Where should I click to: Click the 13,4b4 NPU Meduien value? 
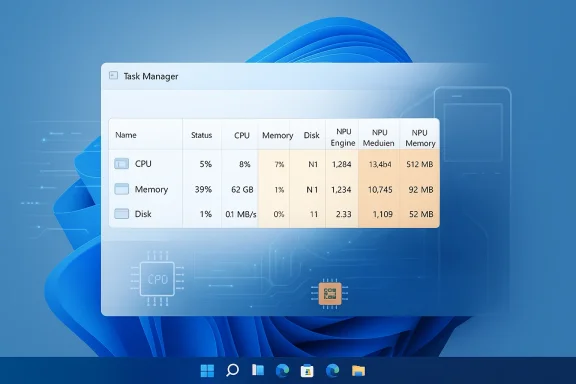point(380,164)
